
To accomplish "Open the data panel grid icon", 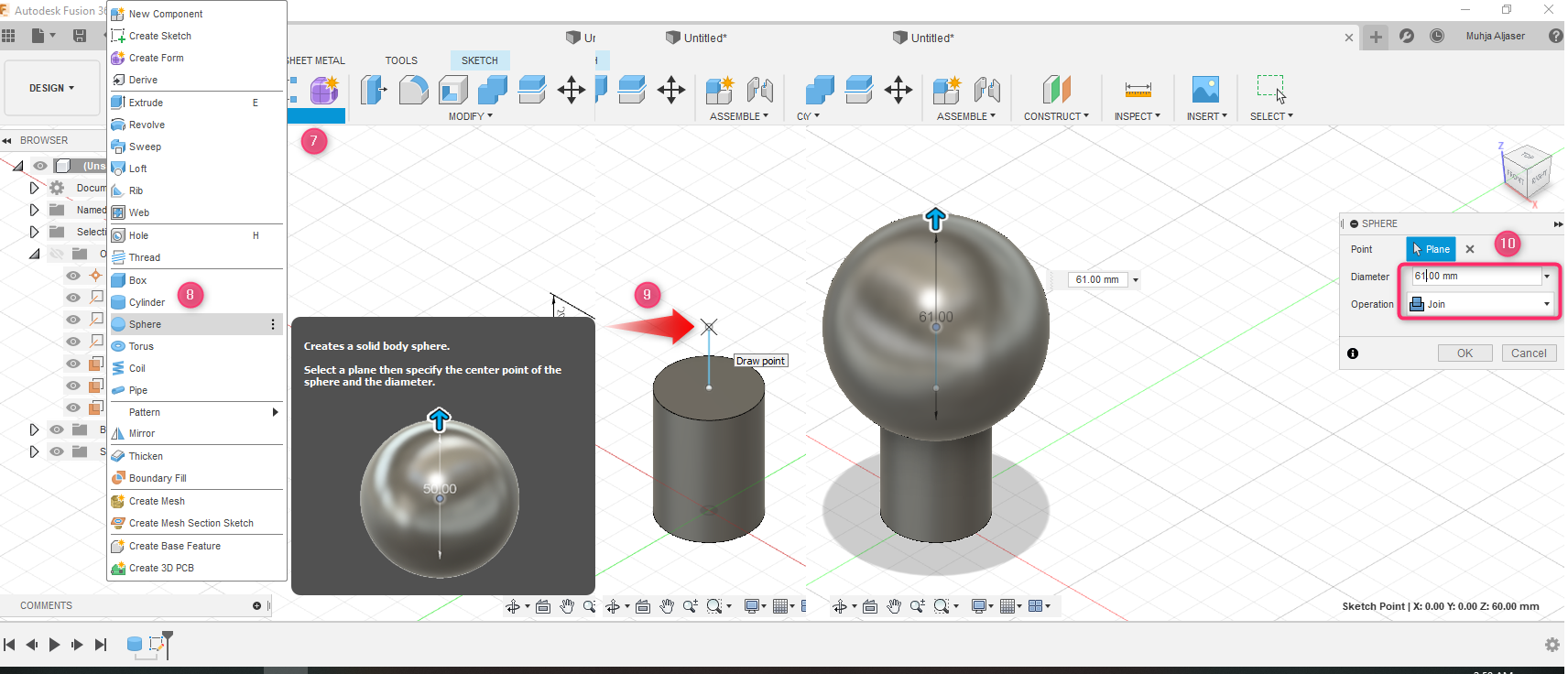I will (8, 36).
